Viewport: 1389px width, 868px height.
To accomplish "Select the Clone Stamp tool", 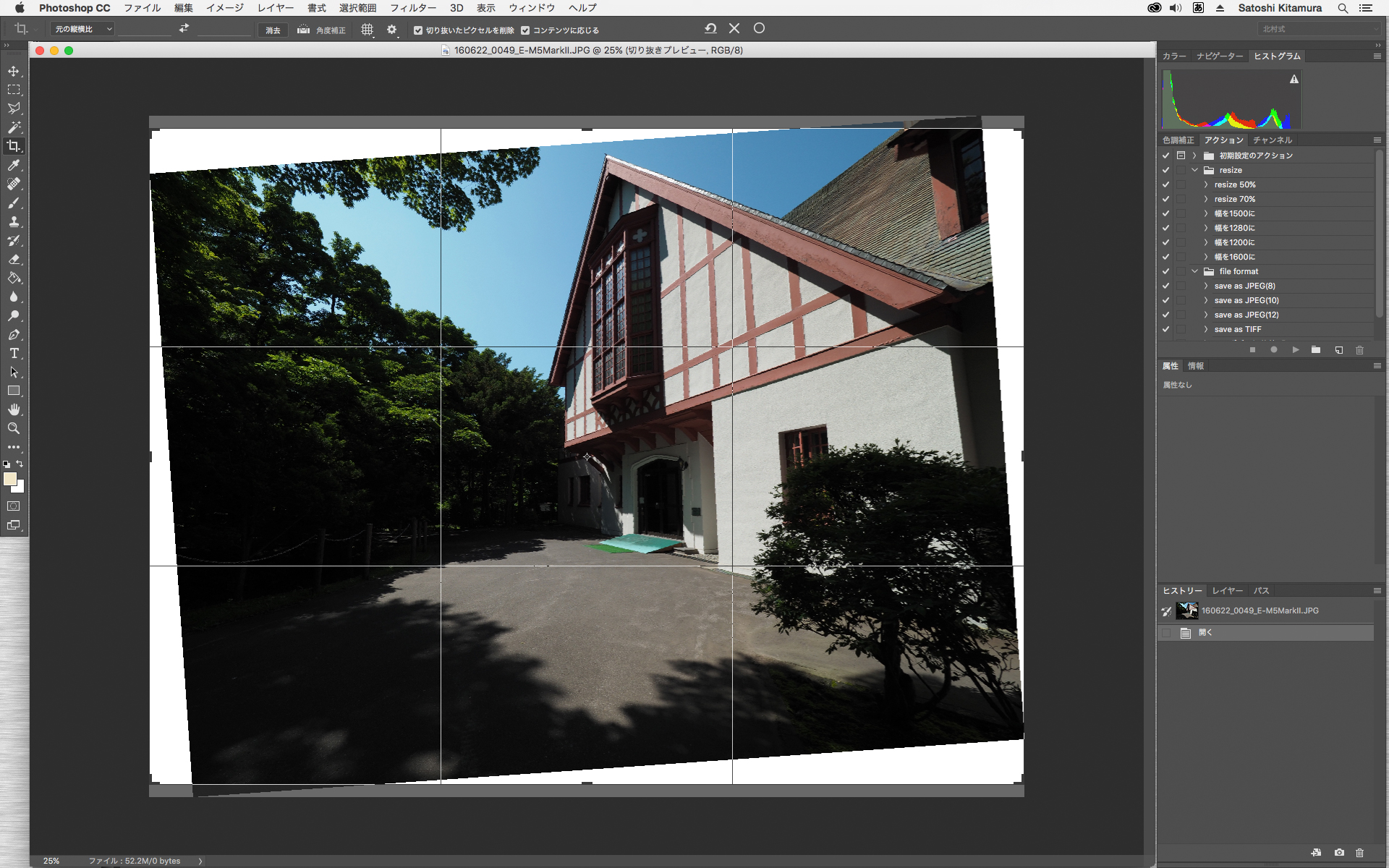I will pyautogui.click(x=14, y=222).
